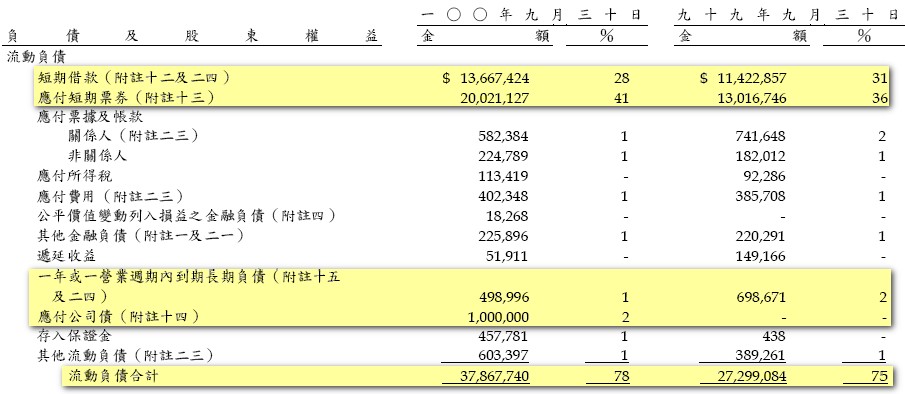Screen dimensions: 905x394
Task: Click the percentage 31 in 短期借款 row
Action: (879, 78)
